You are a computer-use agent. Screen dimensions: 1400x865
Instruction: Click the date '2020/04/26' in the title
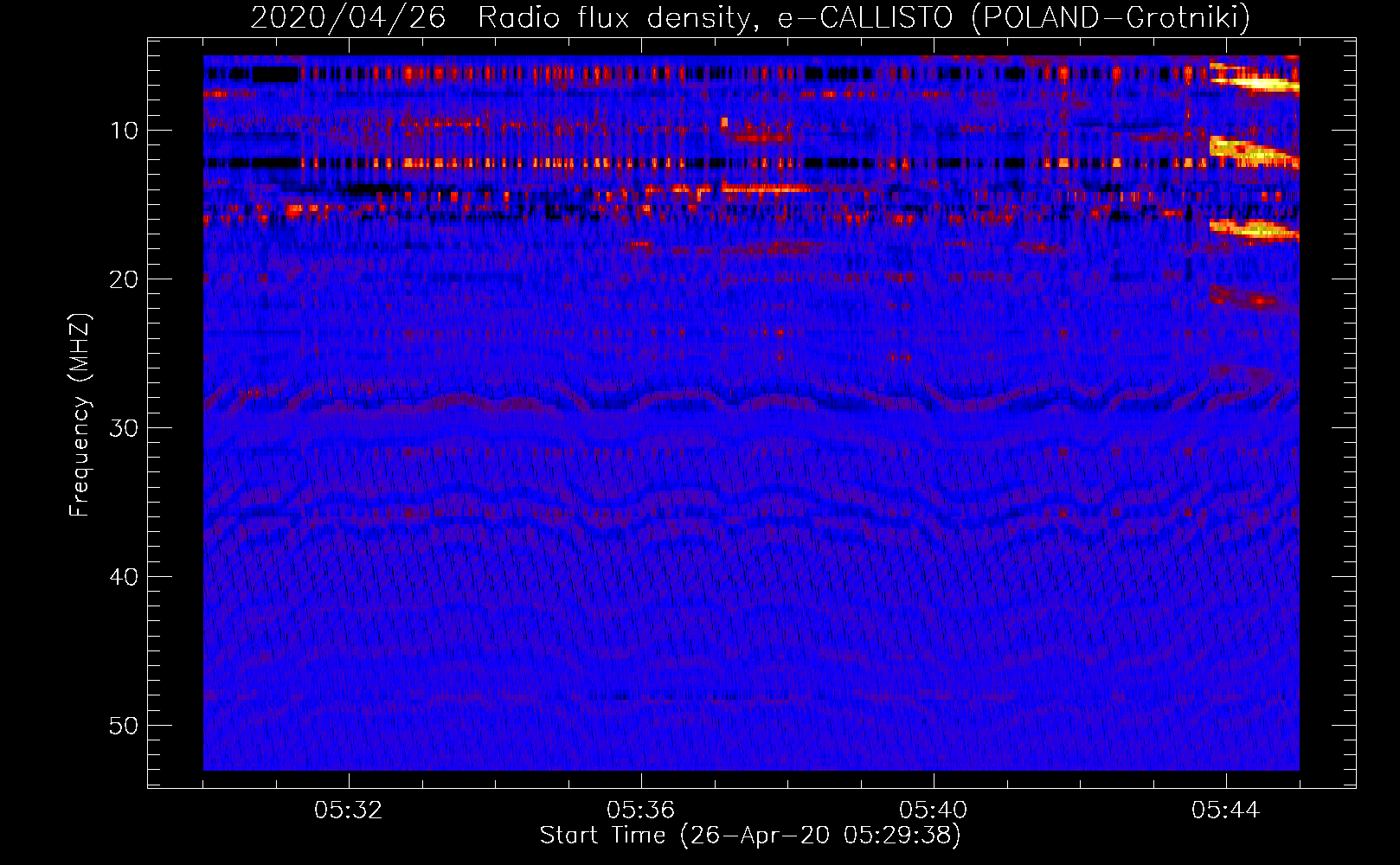tap(348, 17)
